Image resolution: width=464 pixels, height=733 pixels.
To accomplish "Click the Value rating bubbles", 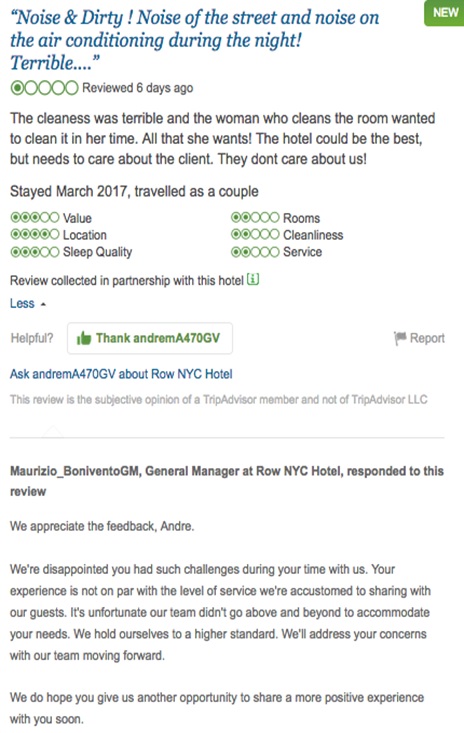I will click(x=35, y=218).
